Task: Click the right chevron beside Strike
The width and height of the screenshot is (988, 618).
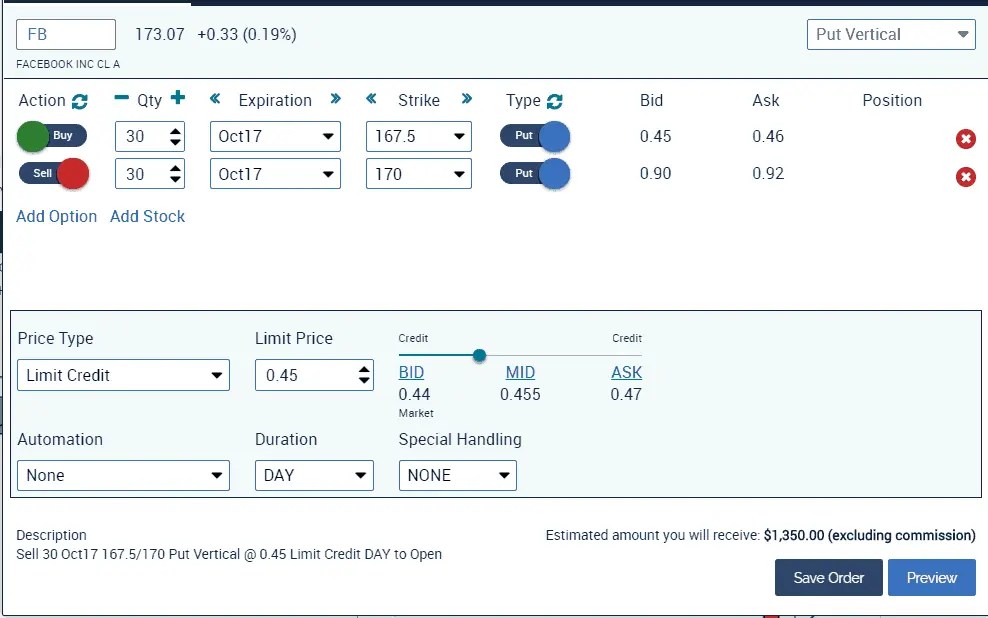Action: click(465, 100)
